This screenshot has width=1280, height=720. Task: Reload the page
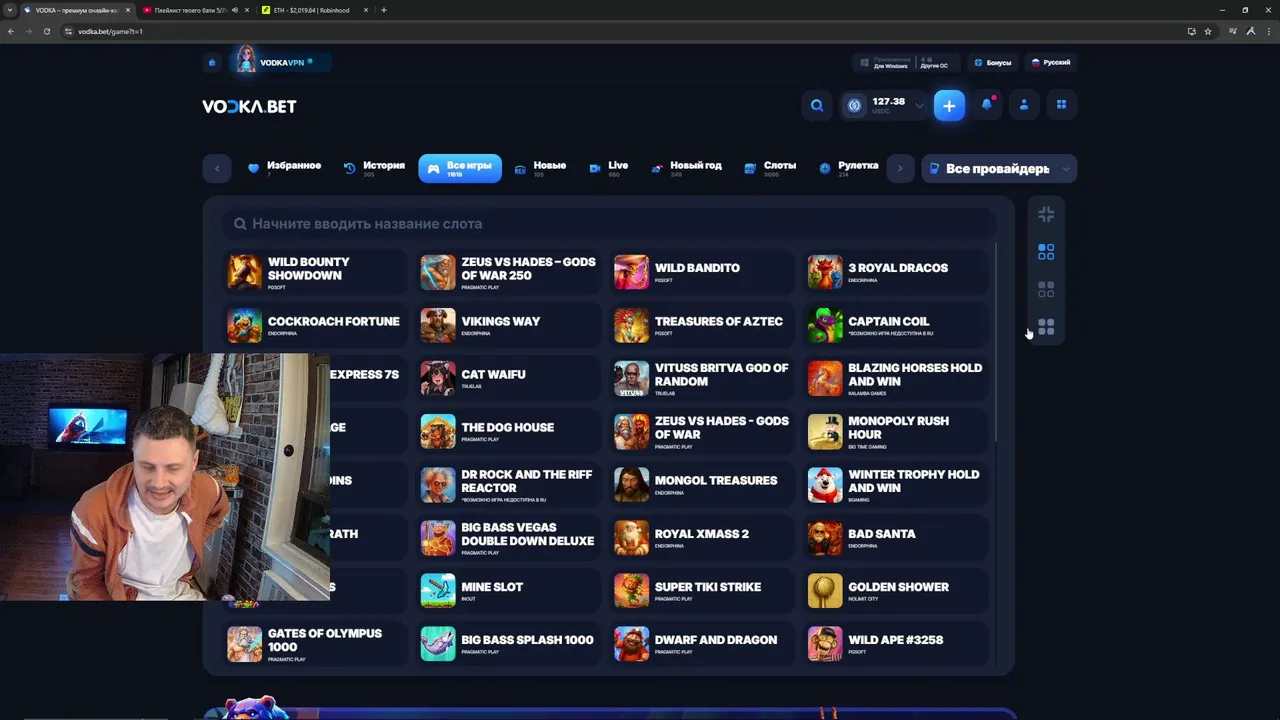(x=46, y=31)
